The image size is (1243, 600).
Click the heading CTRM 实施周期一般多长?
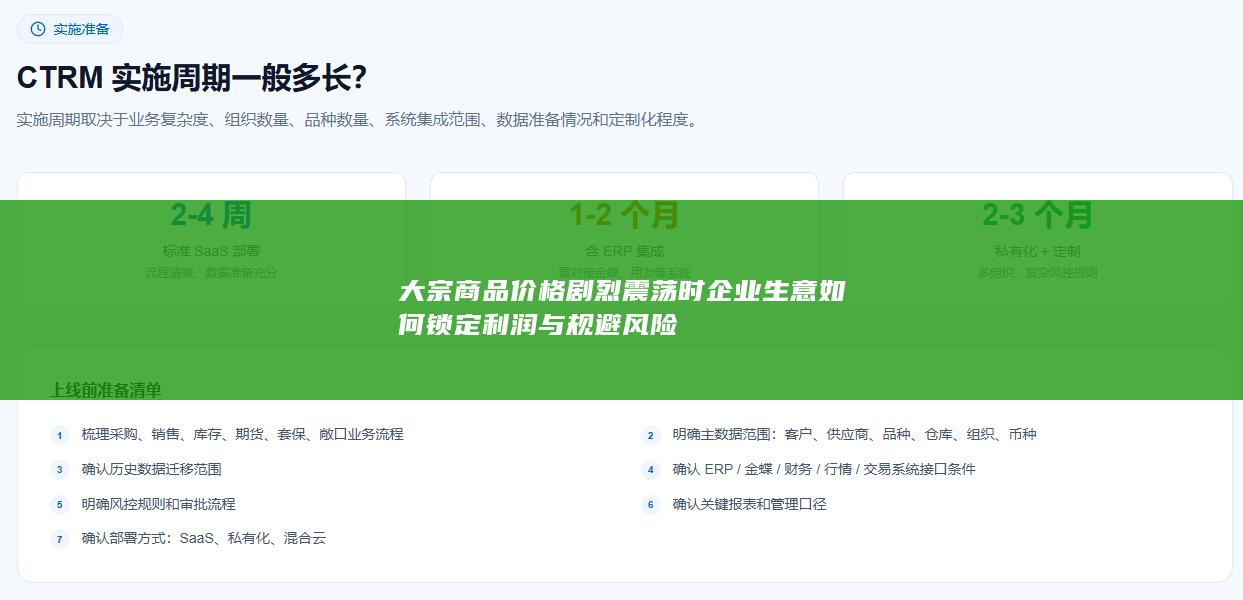tap(191, 77)
